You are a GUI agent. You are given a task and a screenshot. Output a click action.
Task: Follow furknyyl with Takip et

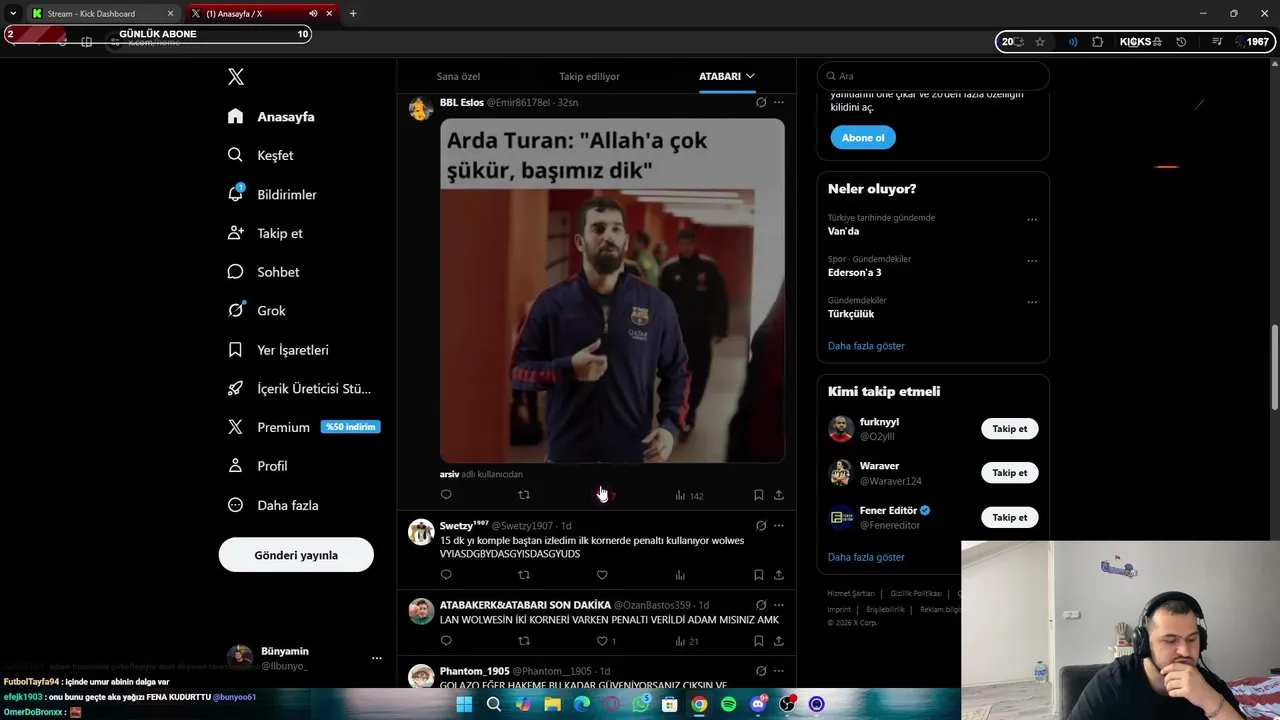(x=1010, y=429)
